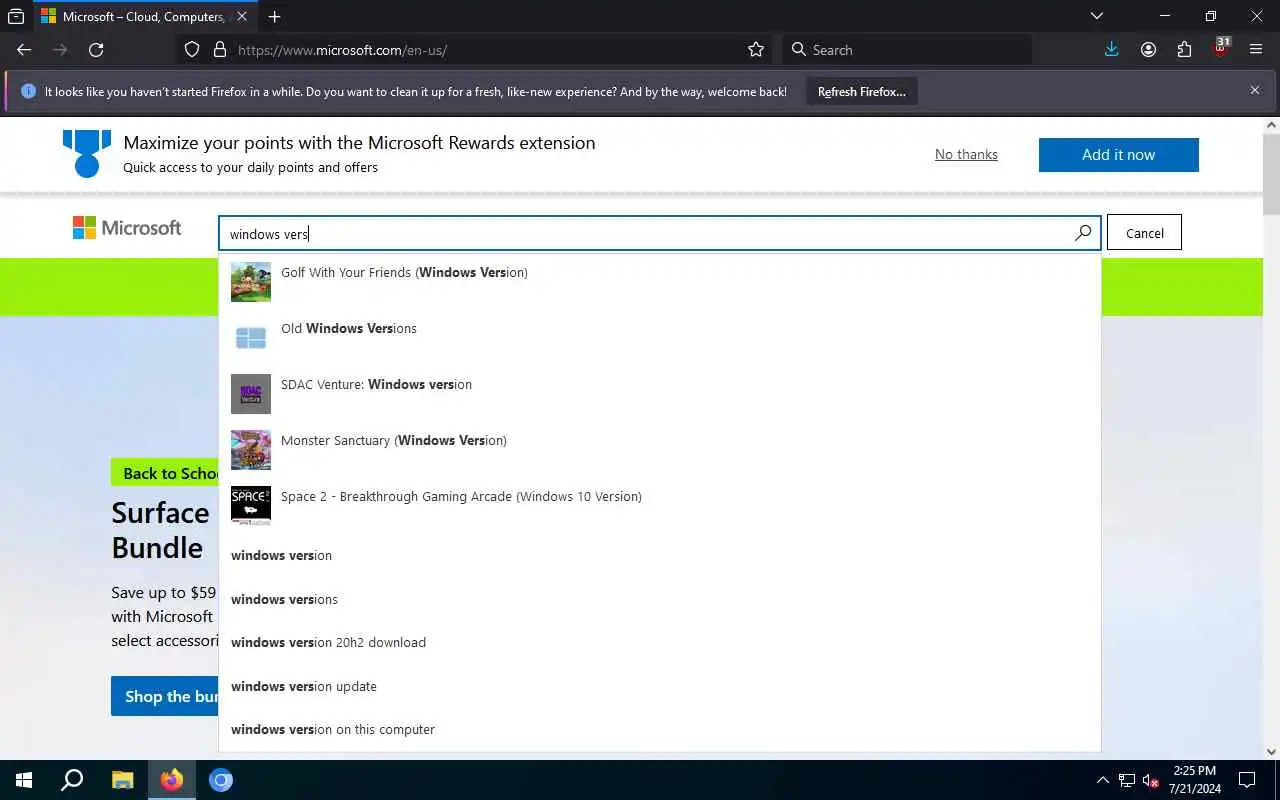The image size is (1280, 800).
Task: Click the red extension badge icon
Action: [1220, 48]
